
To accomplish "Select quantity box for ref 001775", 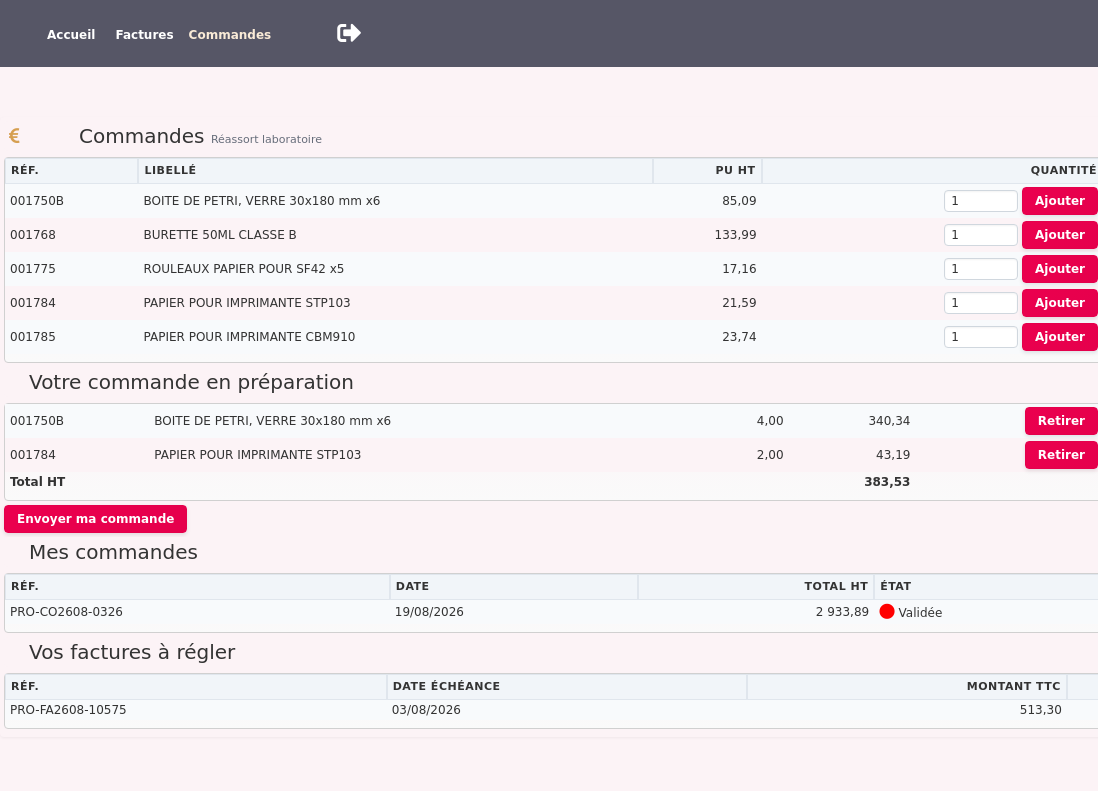I will click(980, 269).
